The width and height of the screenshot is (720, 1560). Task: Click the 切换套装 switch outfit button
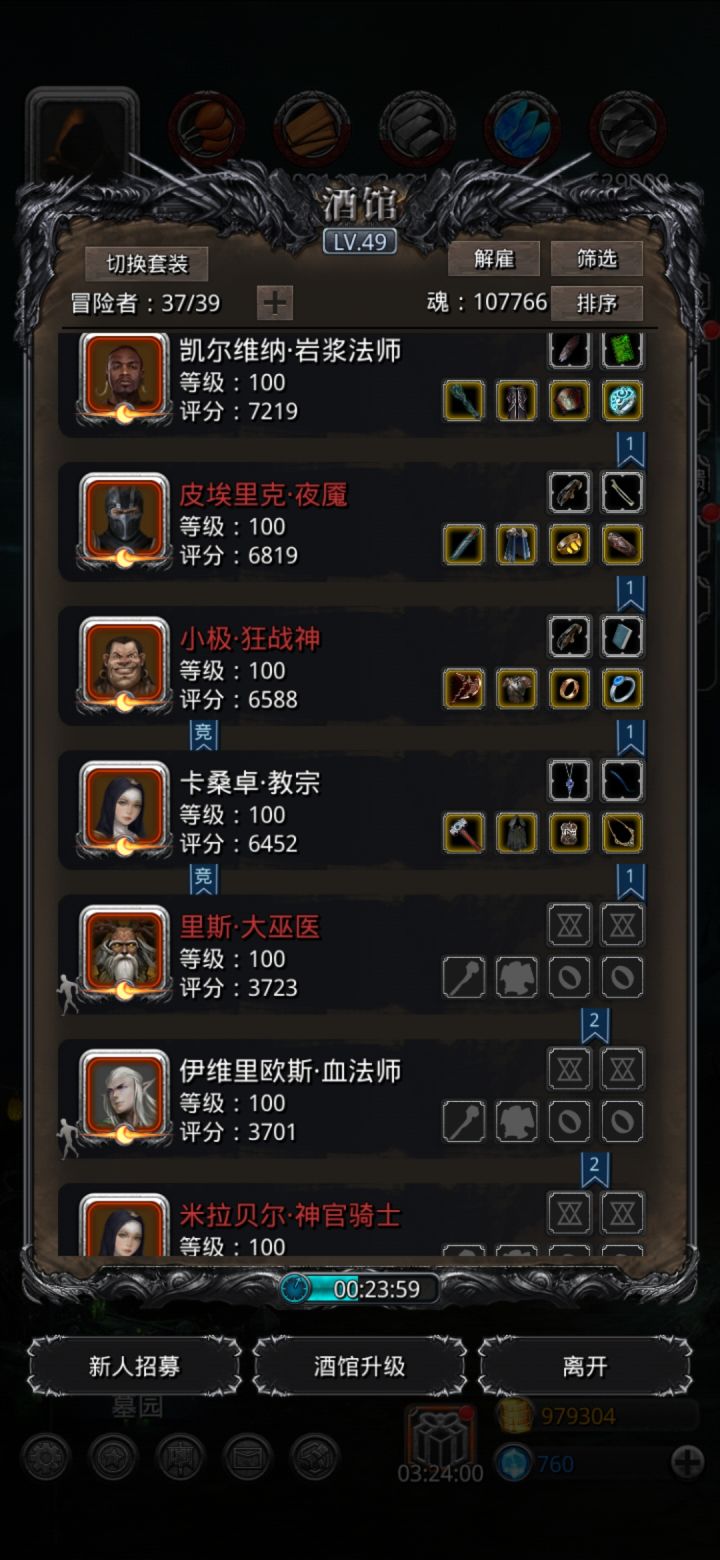pyautogui.click(x=147, y=264)
